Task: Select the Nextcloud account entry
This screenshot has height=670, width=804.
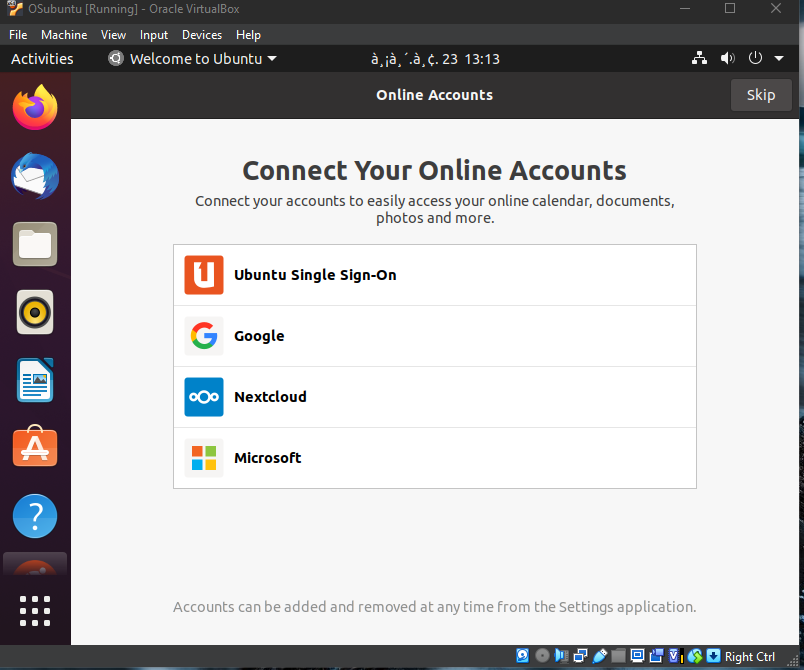Action: pyautogui.click(x=434, y=397)
